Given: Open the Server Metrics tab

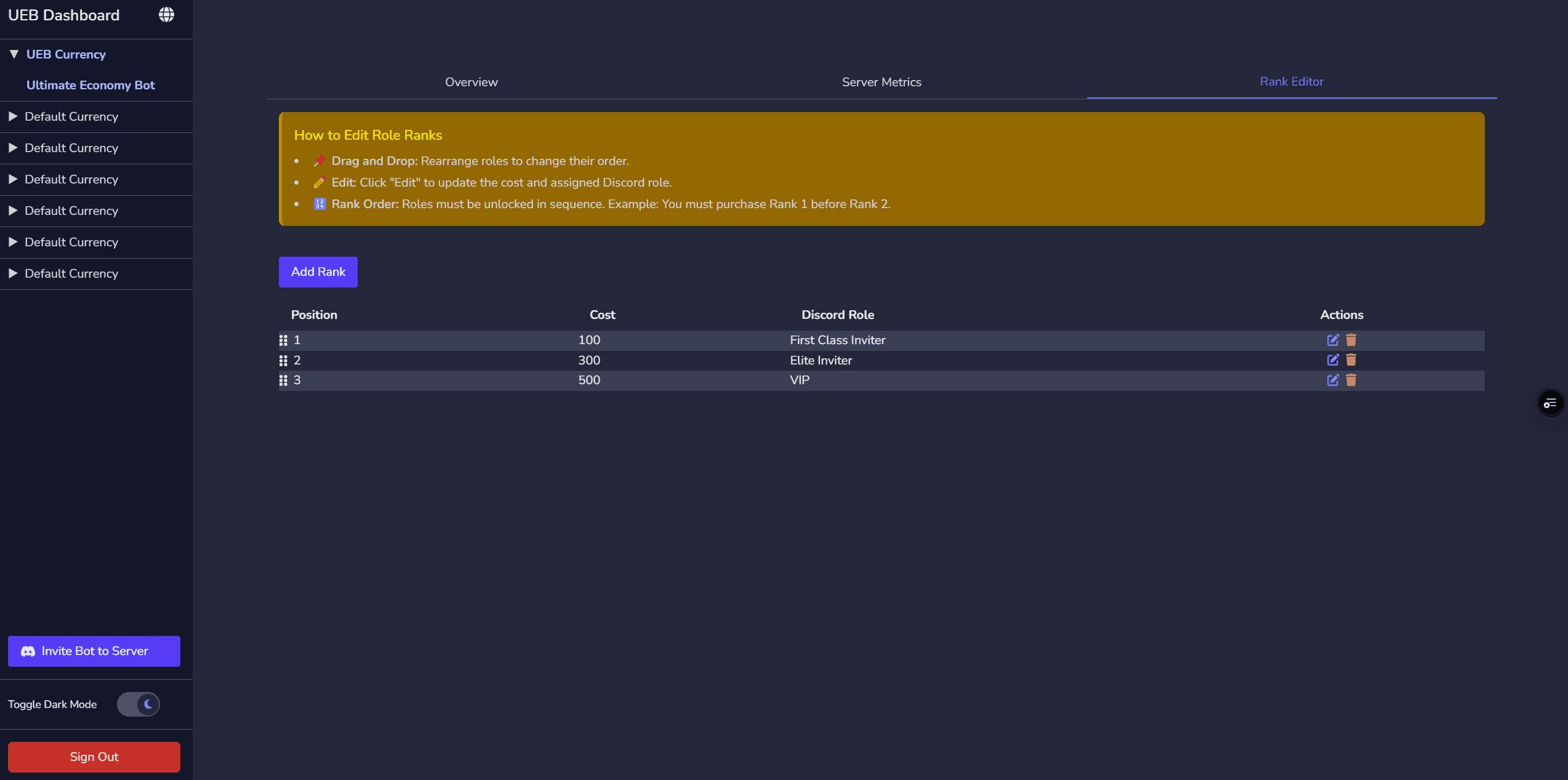Looking at the screenshot, I should click(x=881, y=82).
